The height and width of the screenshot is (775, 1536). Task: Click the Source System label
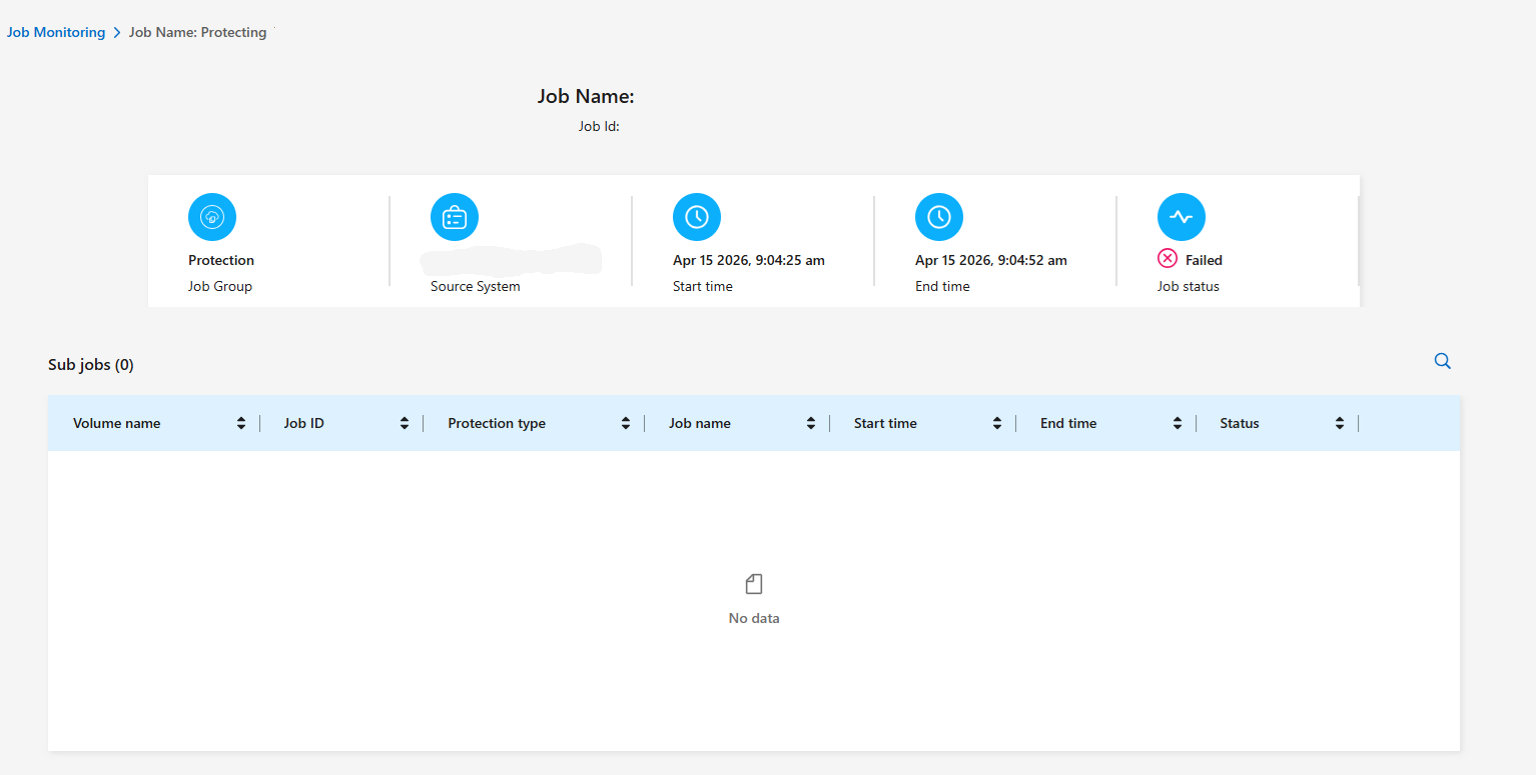click(475, 286)
